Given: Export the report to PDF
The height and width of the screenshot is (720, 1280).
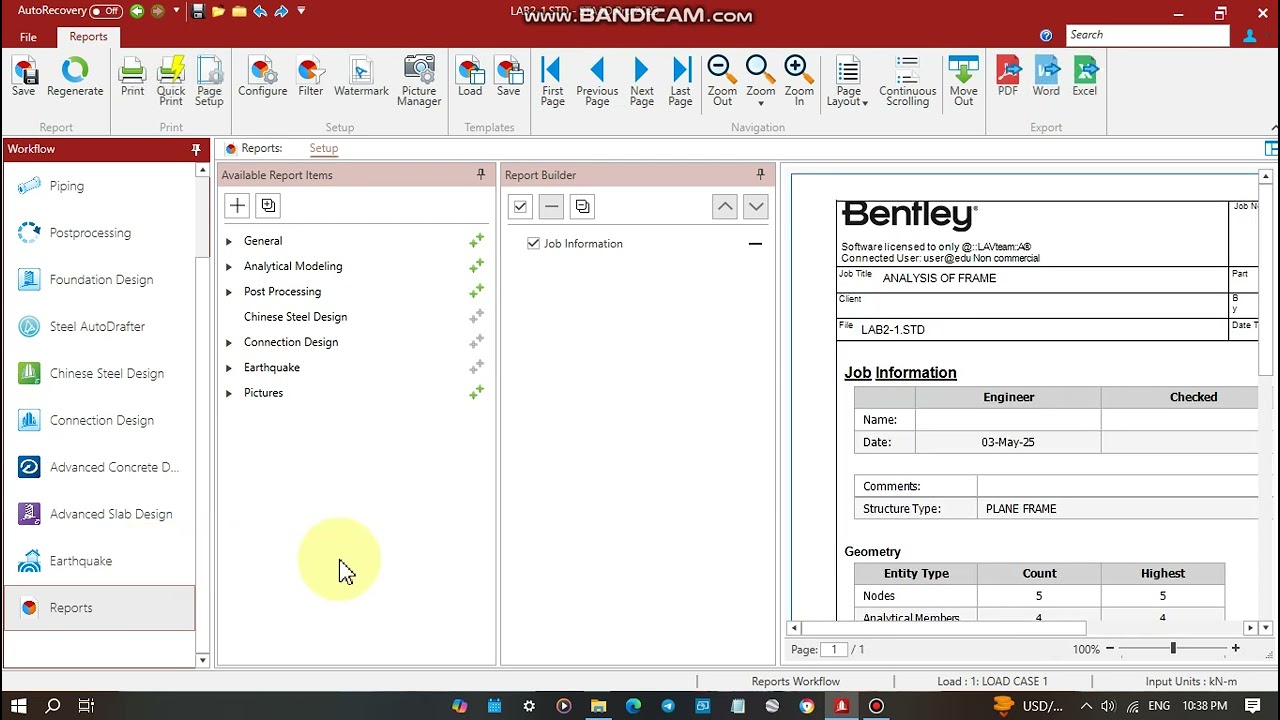Looking at the screenshot, I should (1008, 78).
